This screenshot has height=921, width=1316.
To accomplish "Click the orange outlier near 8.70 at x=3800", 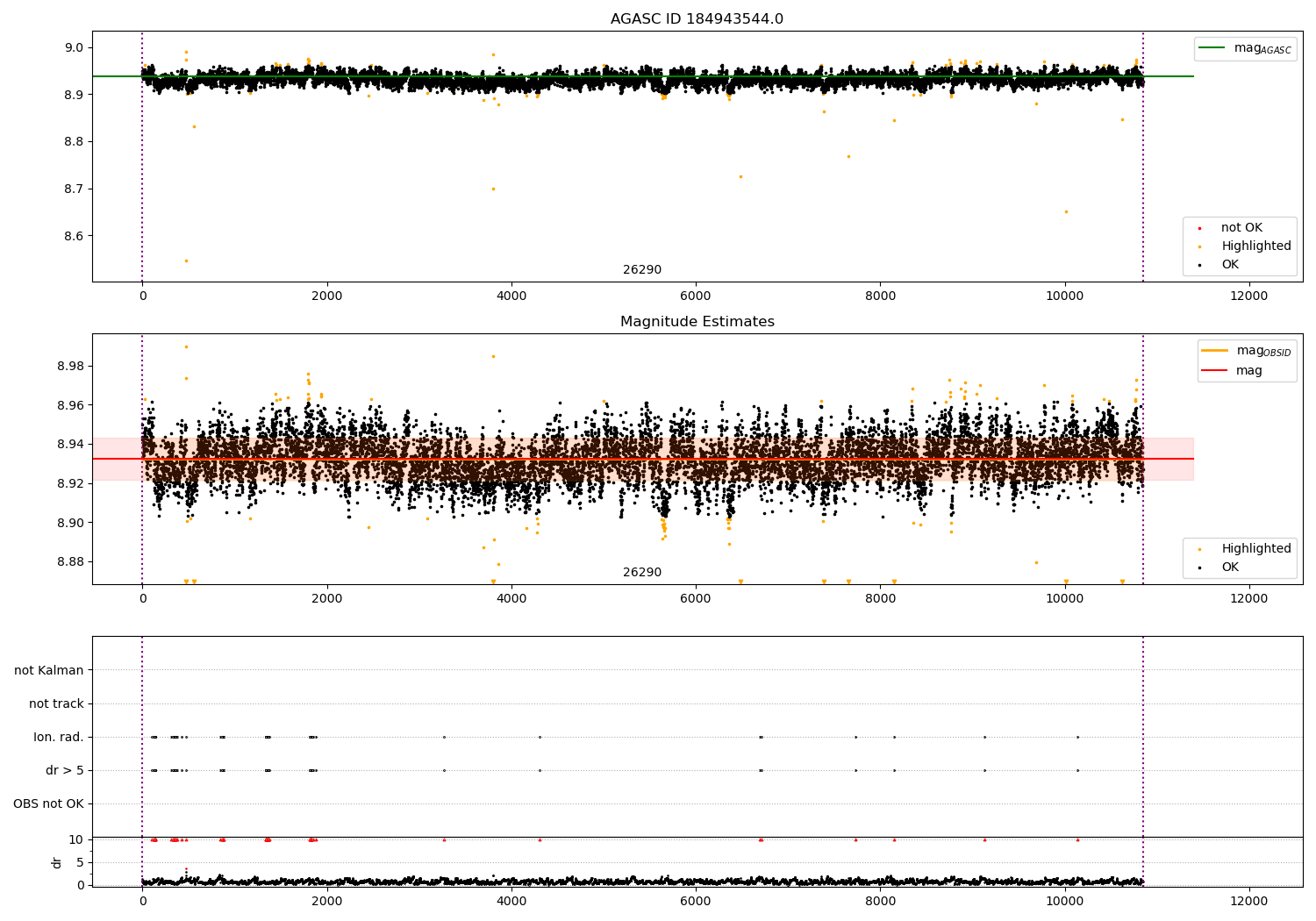I will click(x=493, y=189).
